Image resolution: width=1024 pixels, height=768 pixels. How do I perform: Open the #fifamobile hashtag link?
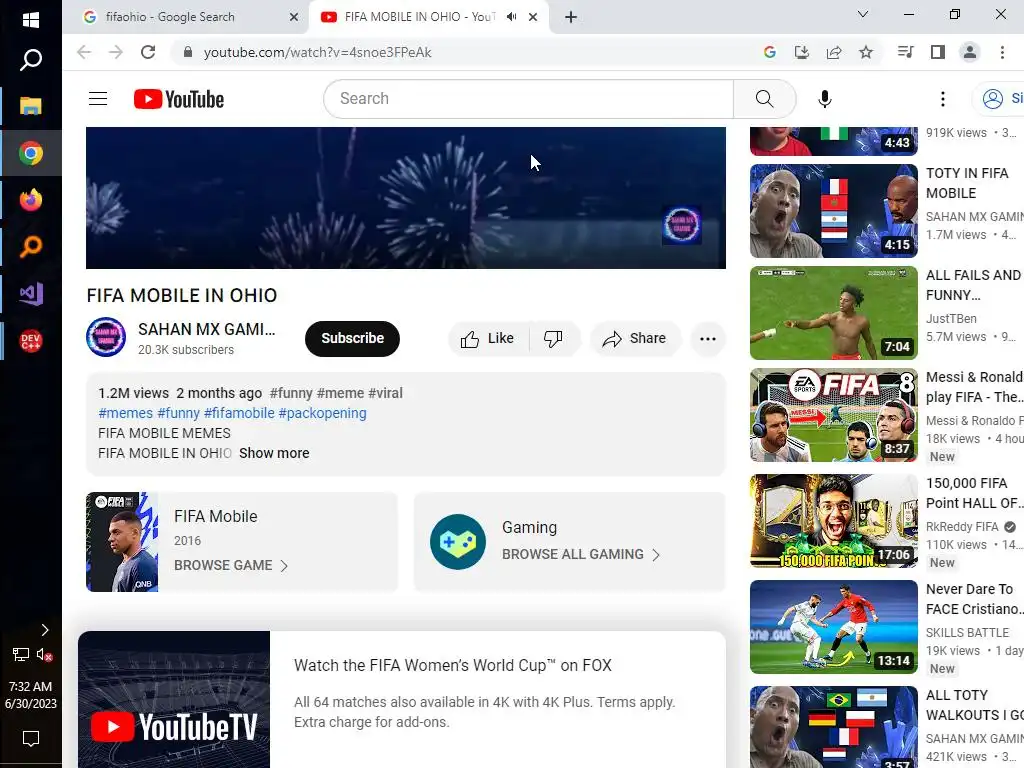coord(239,413)
